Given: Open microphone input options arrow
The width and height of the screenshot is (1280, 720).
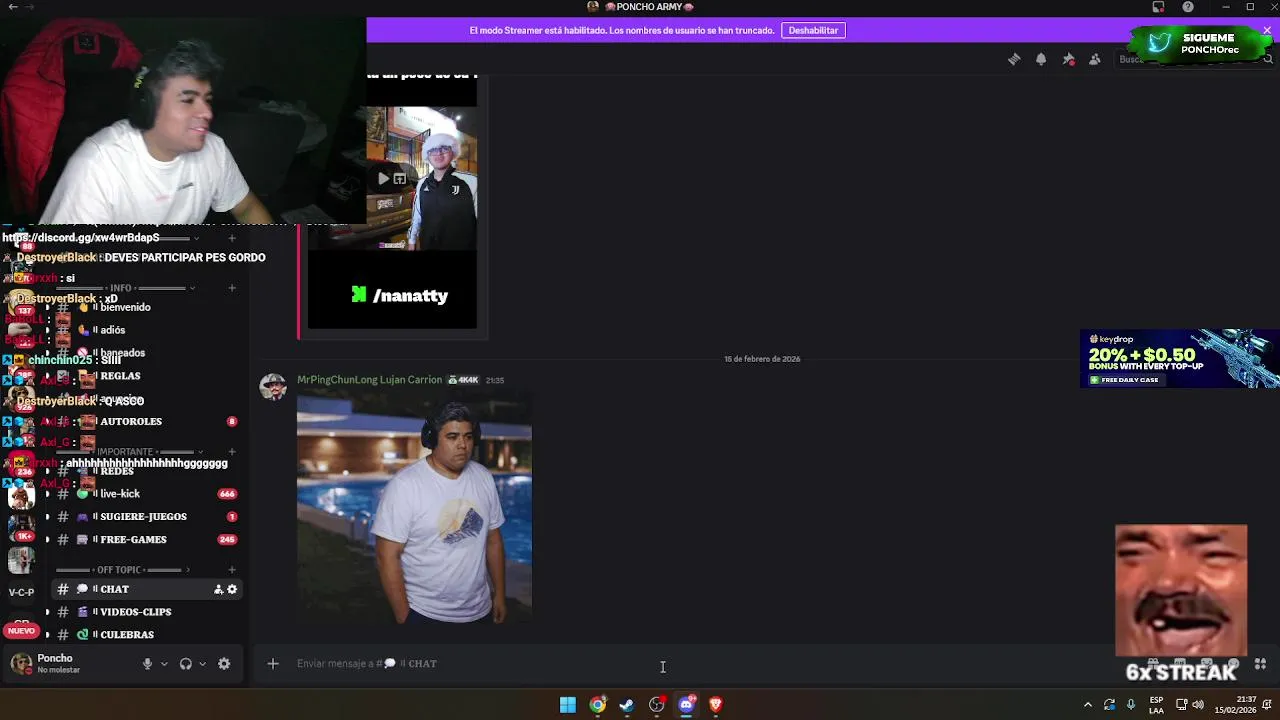Looking at the screenshot, I should pos(164,663).
